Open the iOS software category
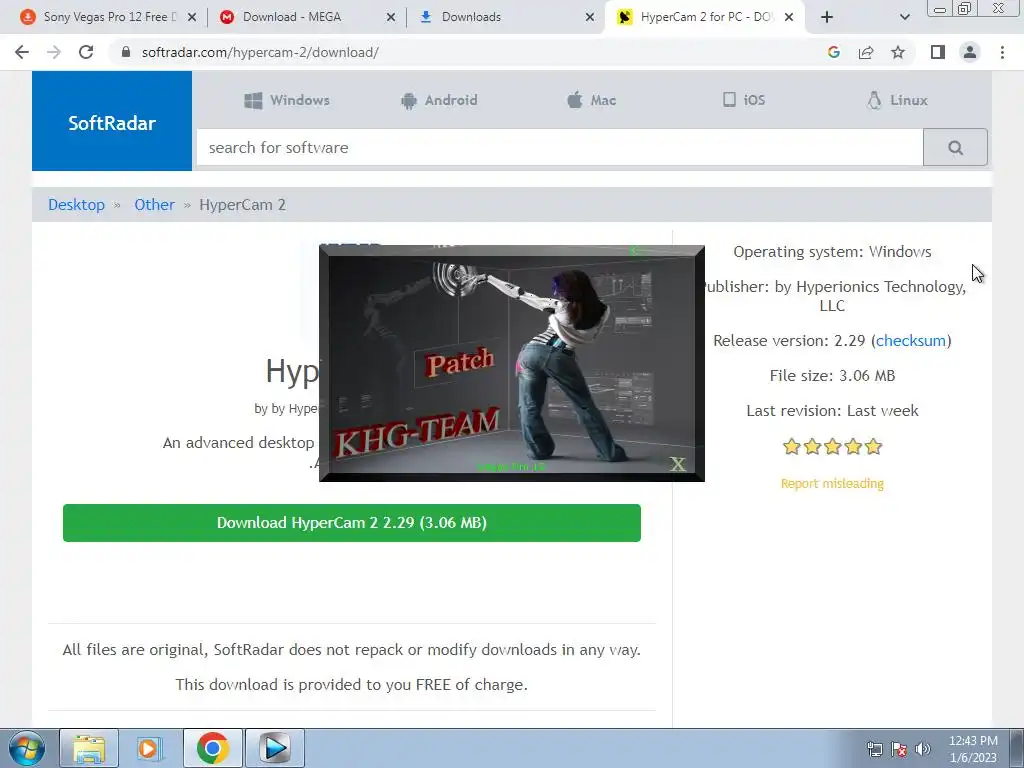 (x=744, y=100)
